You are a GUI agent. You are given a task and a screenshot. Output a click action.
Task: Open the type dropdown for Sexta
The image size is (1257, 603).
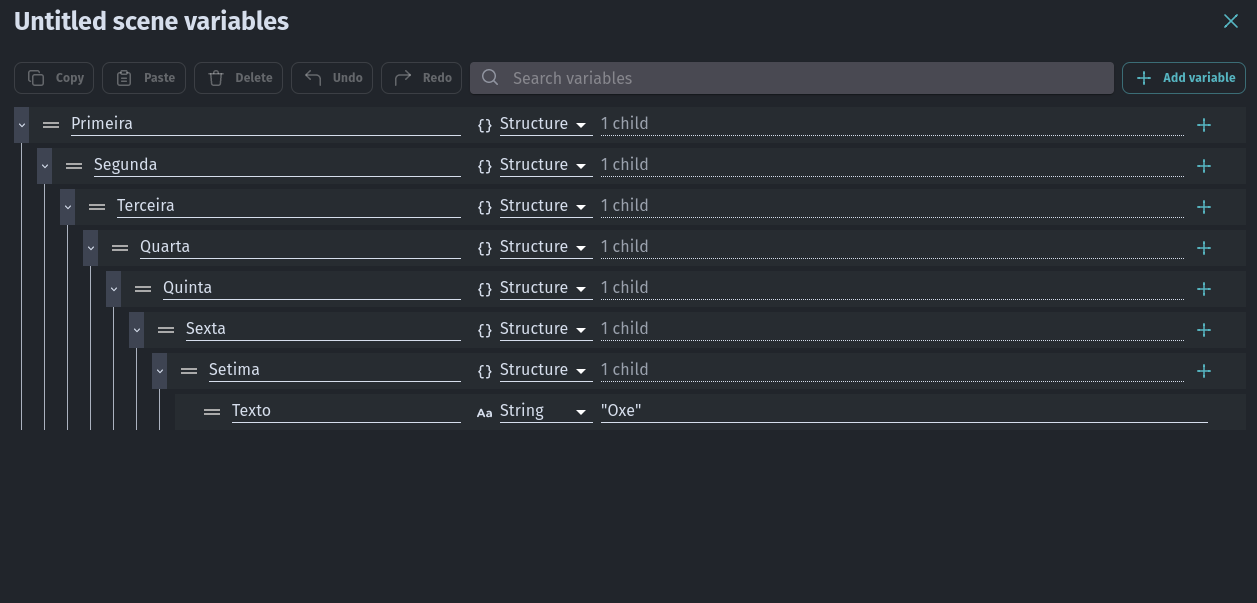coord(546,329)
